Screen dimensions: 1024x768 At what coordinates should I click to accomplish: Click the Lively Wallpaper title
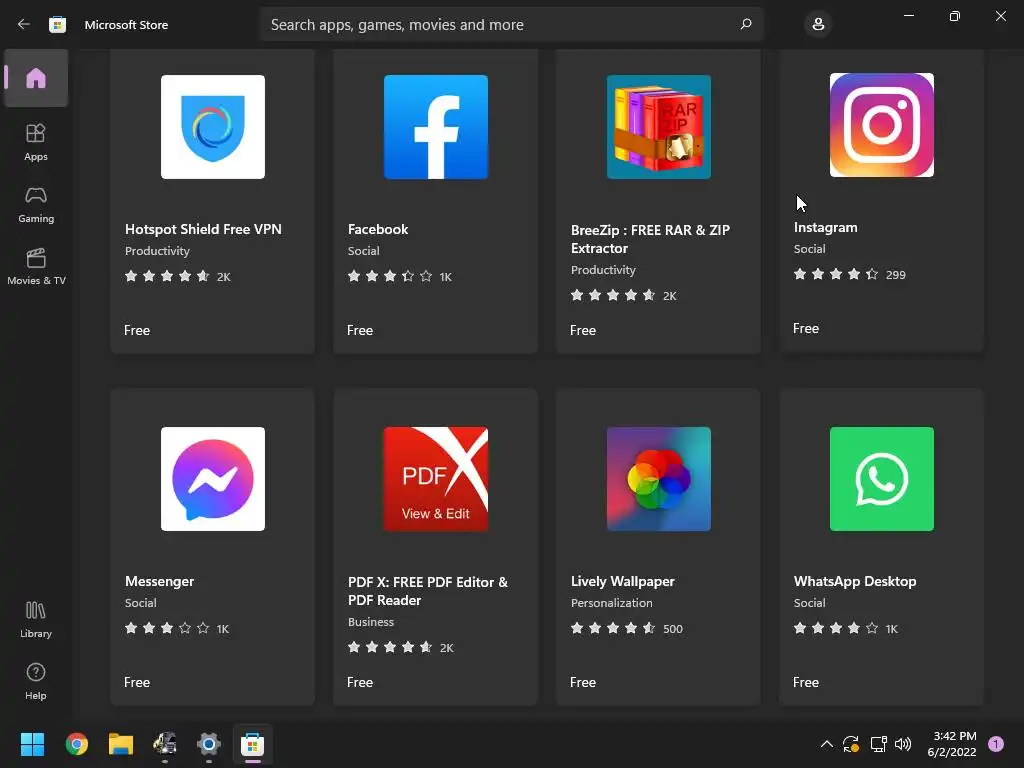coord(622,581)
